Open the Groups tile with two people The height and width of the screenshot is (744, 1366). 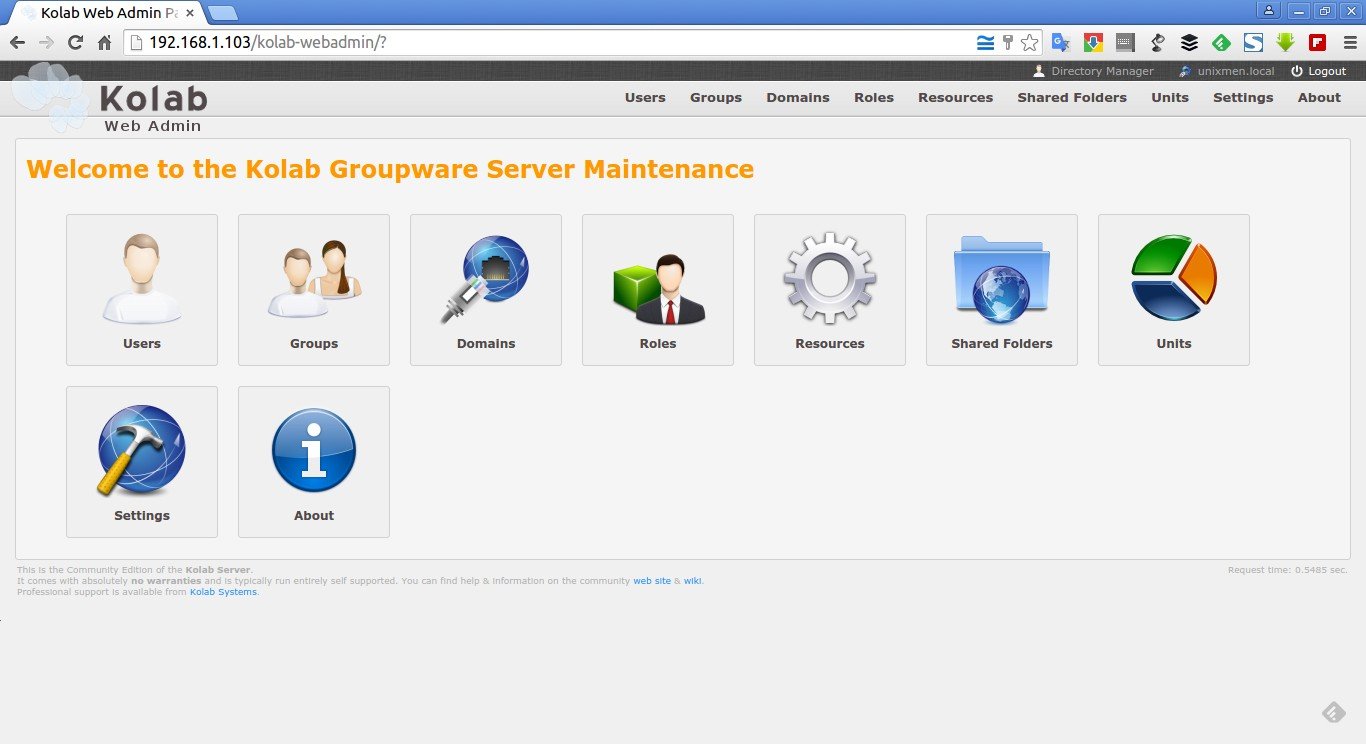click(314, 290)
